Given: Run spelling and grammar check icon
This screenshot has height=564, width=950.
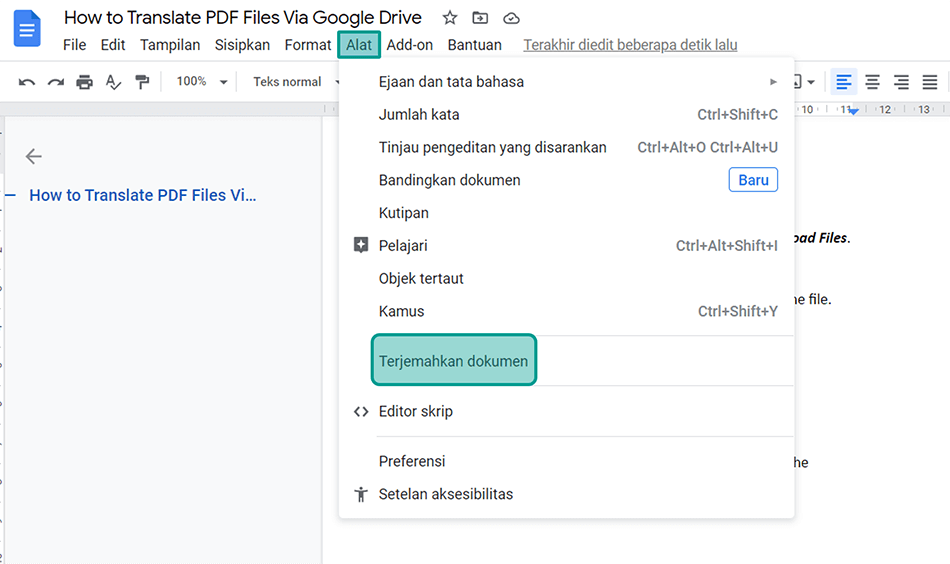Looking at the screenshot, I should pos(113,82).
